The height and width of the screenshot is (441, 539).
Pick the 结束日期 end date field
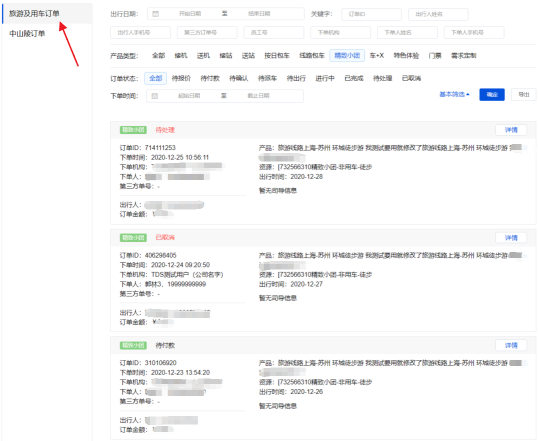click(x=259, y=14)
